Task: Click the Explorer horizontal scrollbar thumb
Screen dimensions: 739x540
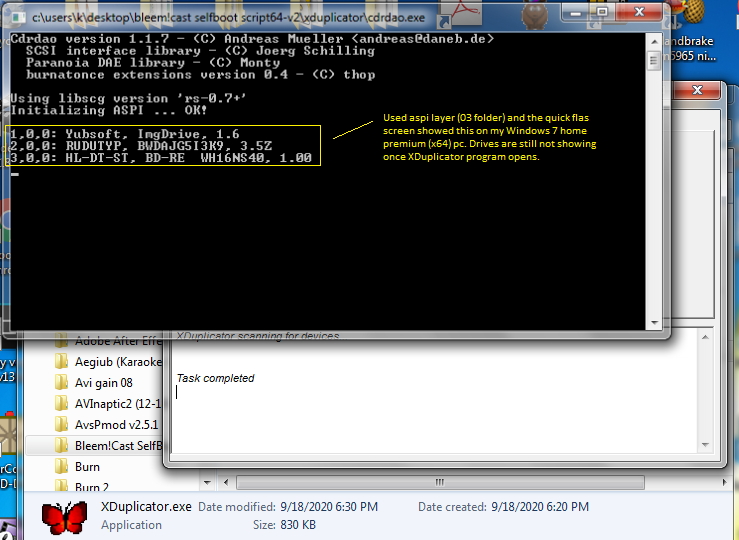Action: pos(440,483)
